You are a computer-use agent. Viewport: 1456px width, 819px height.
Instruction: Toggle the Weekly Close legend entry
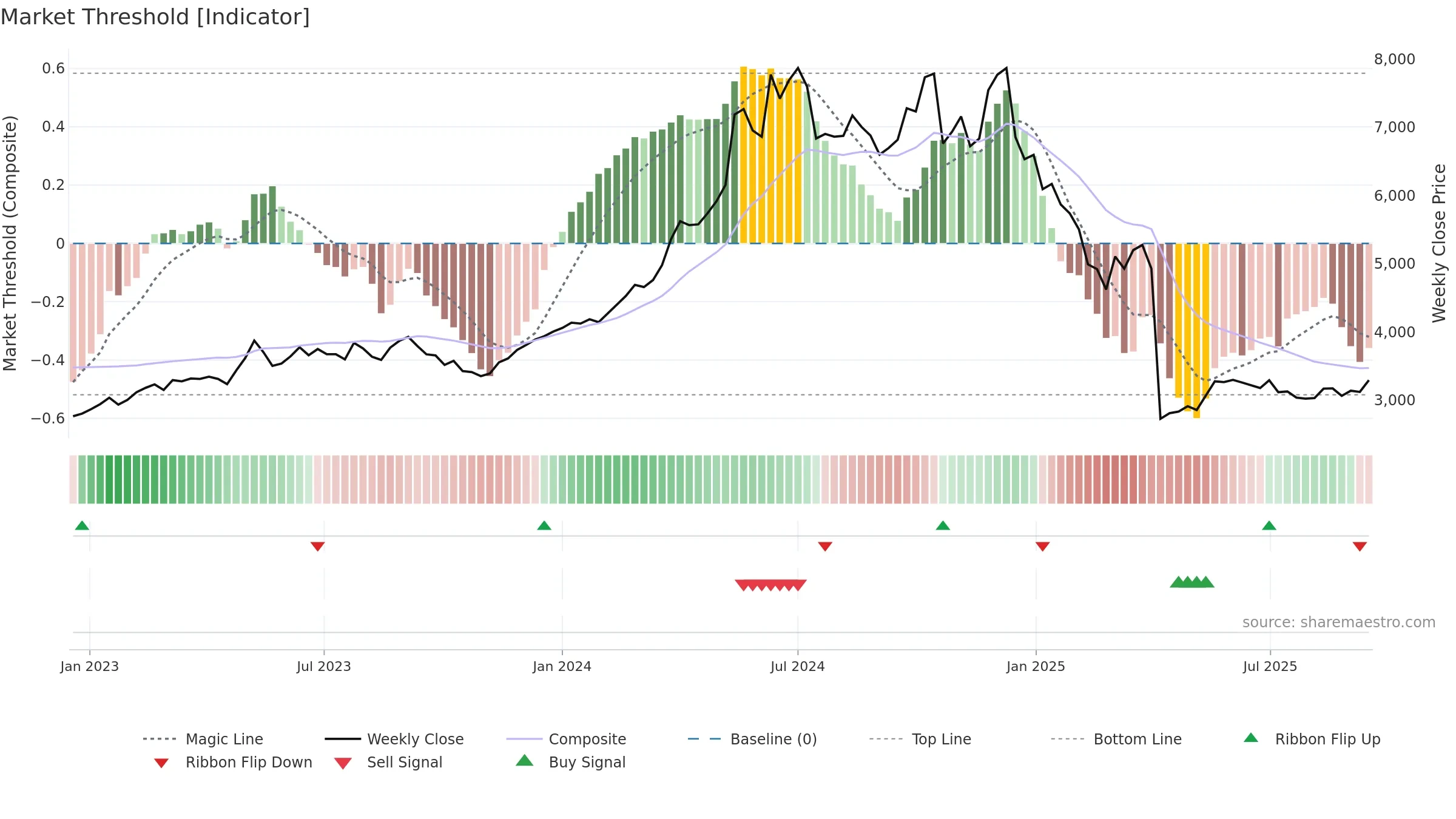click(x=394, y=739)
